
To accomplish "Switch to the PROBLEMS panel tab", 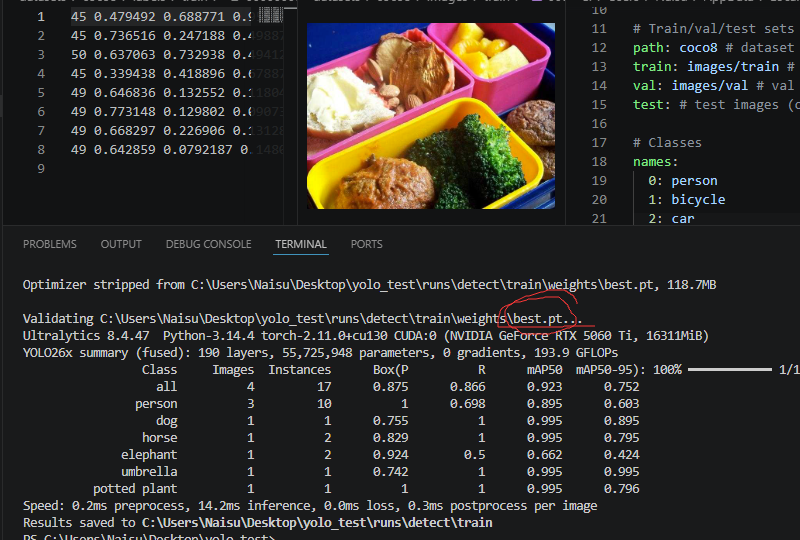I will tap(49, 244).
